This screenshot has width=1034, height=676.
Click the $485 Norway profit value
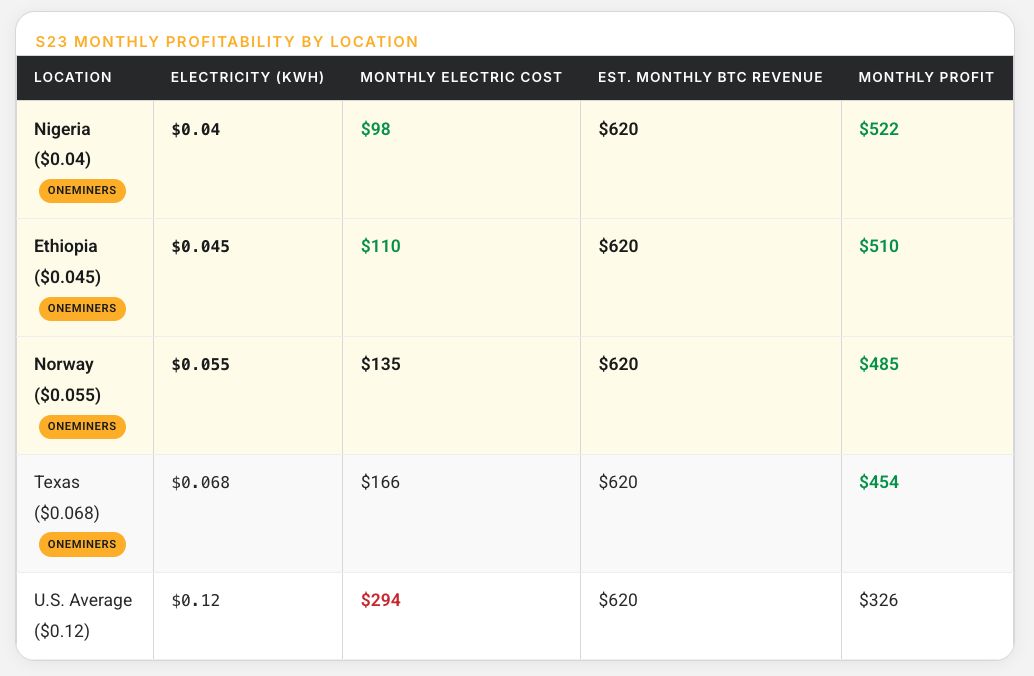point(879,364)
